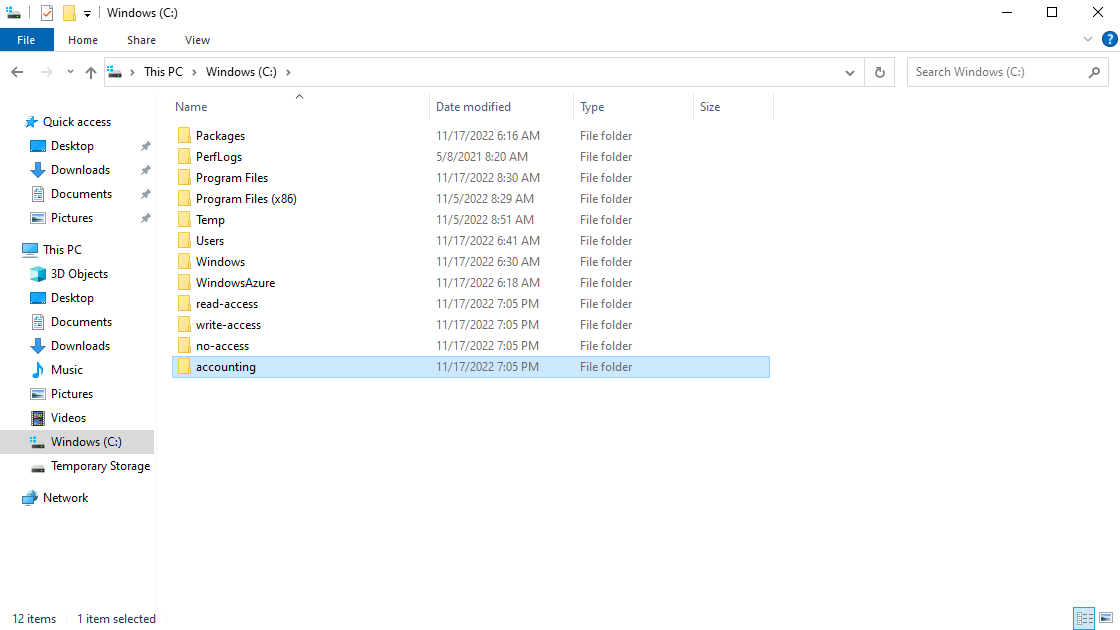Click the Properties quick access toolbar icon

pos(47,13)
